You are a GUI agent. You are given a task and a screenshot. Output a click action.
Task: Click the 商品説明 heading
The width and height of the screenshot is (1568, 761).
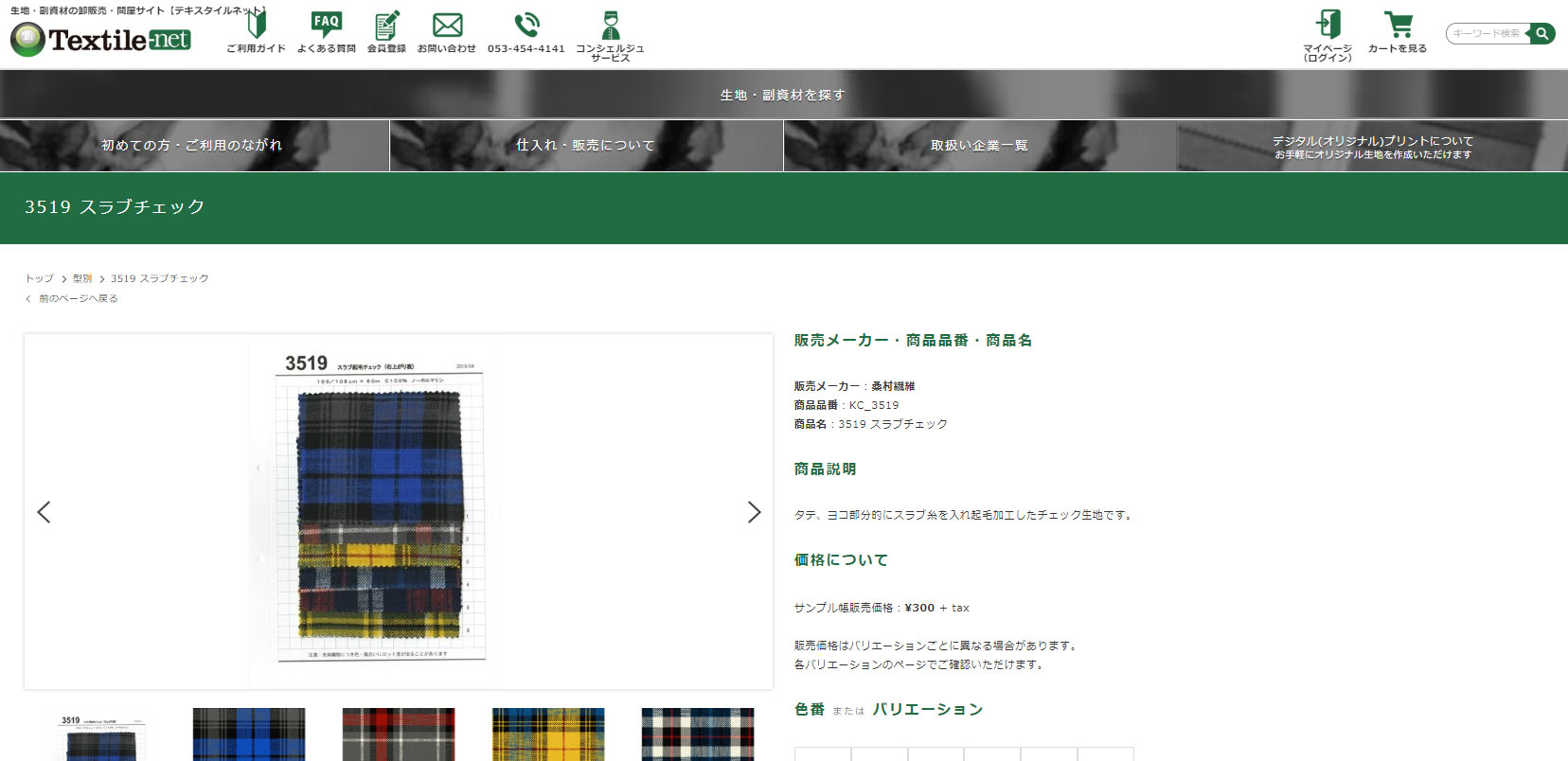point(825,469)
